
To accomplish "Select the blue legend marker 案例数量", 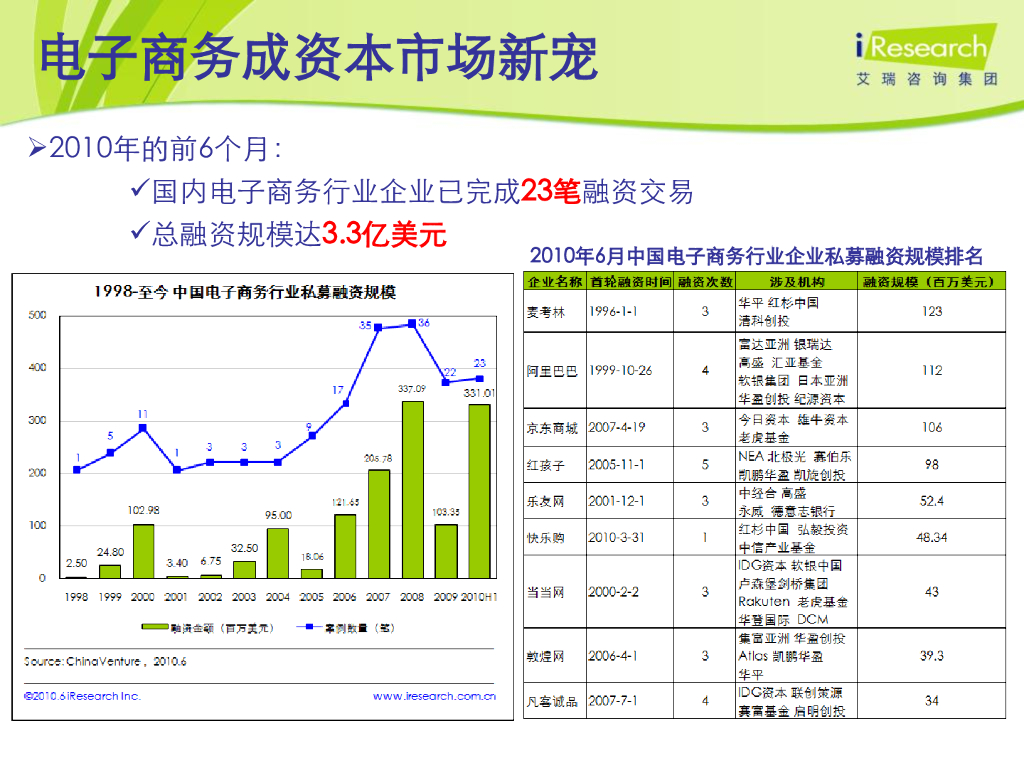I will 310,627.
